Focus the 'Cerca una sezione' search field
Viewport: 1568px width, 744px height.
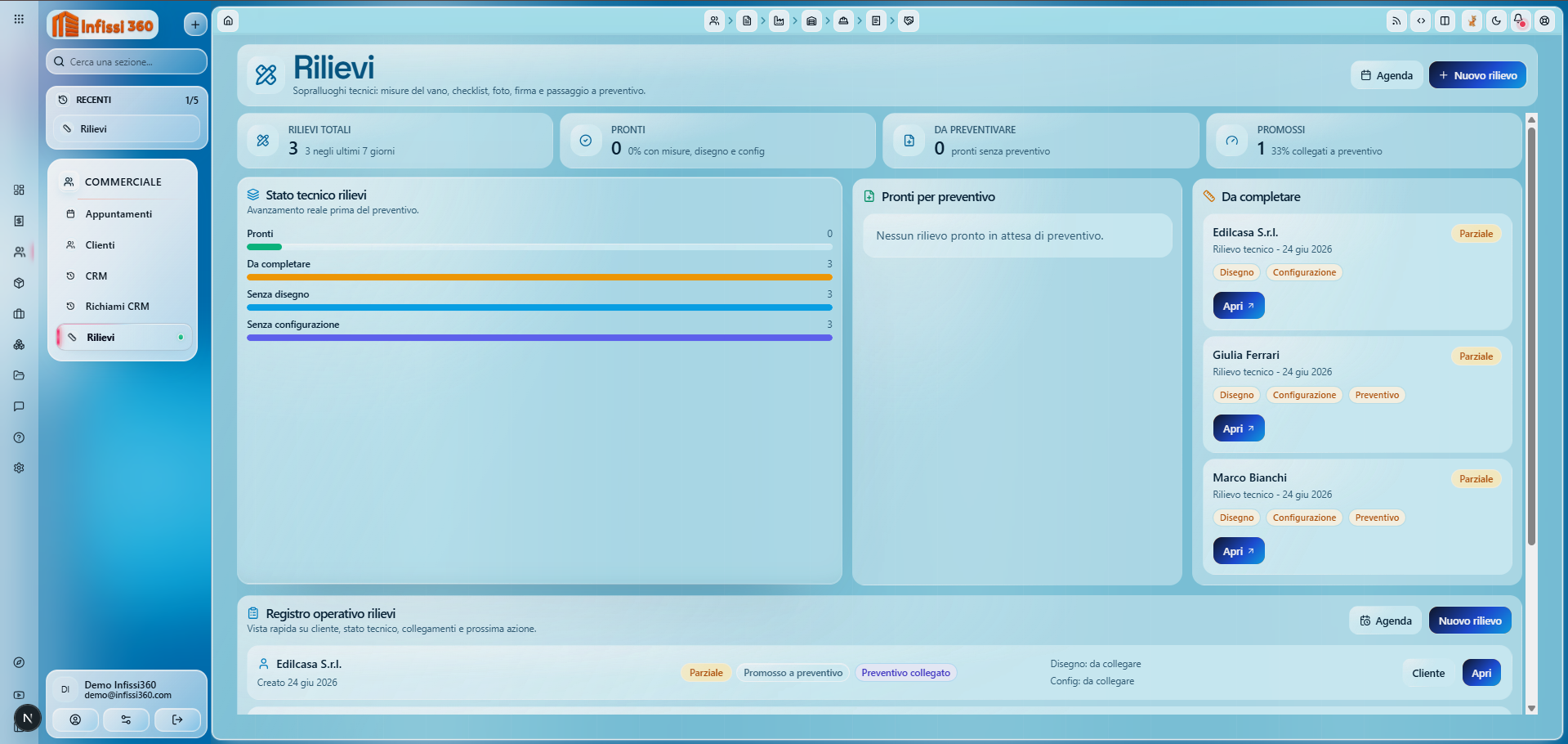(x=127, y=61)
